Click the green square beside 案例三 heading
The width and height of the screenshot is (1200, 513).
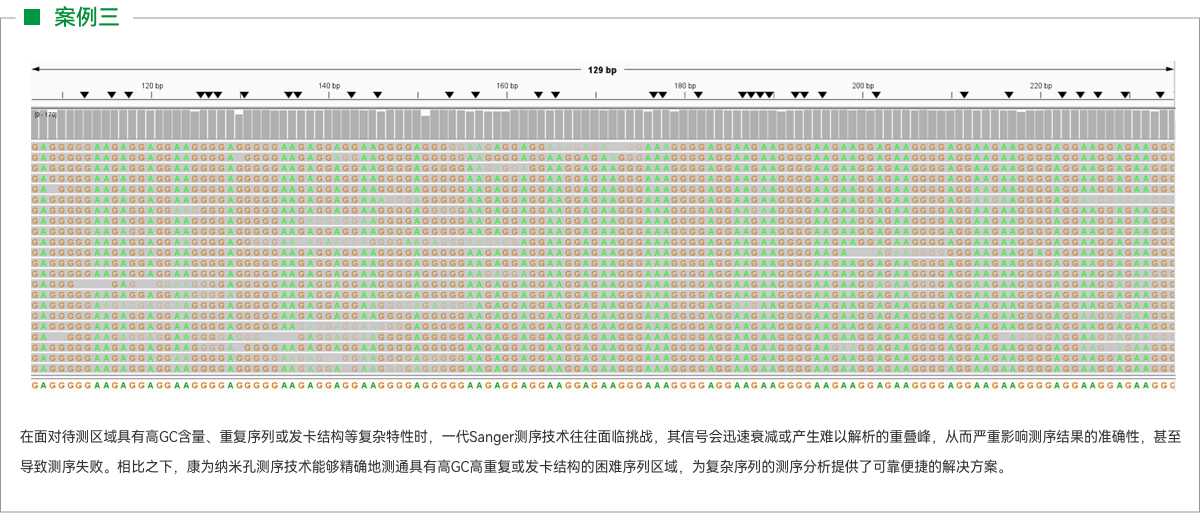[32, 17]
